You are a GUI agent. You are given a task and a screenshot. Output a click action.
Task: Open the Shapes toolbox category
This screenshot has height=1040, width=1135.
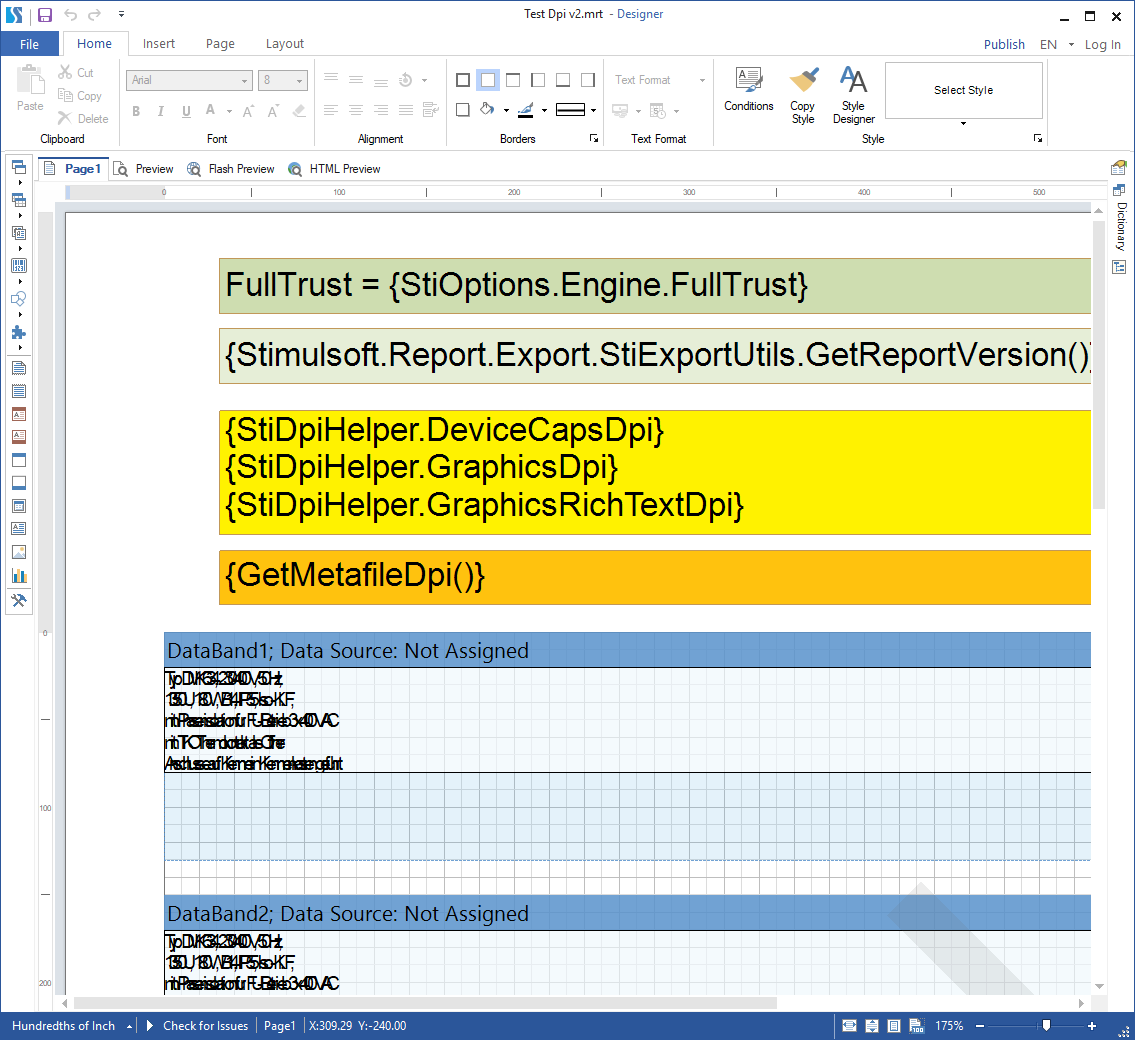click(x=19, y=299)
